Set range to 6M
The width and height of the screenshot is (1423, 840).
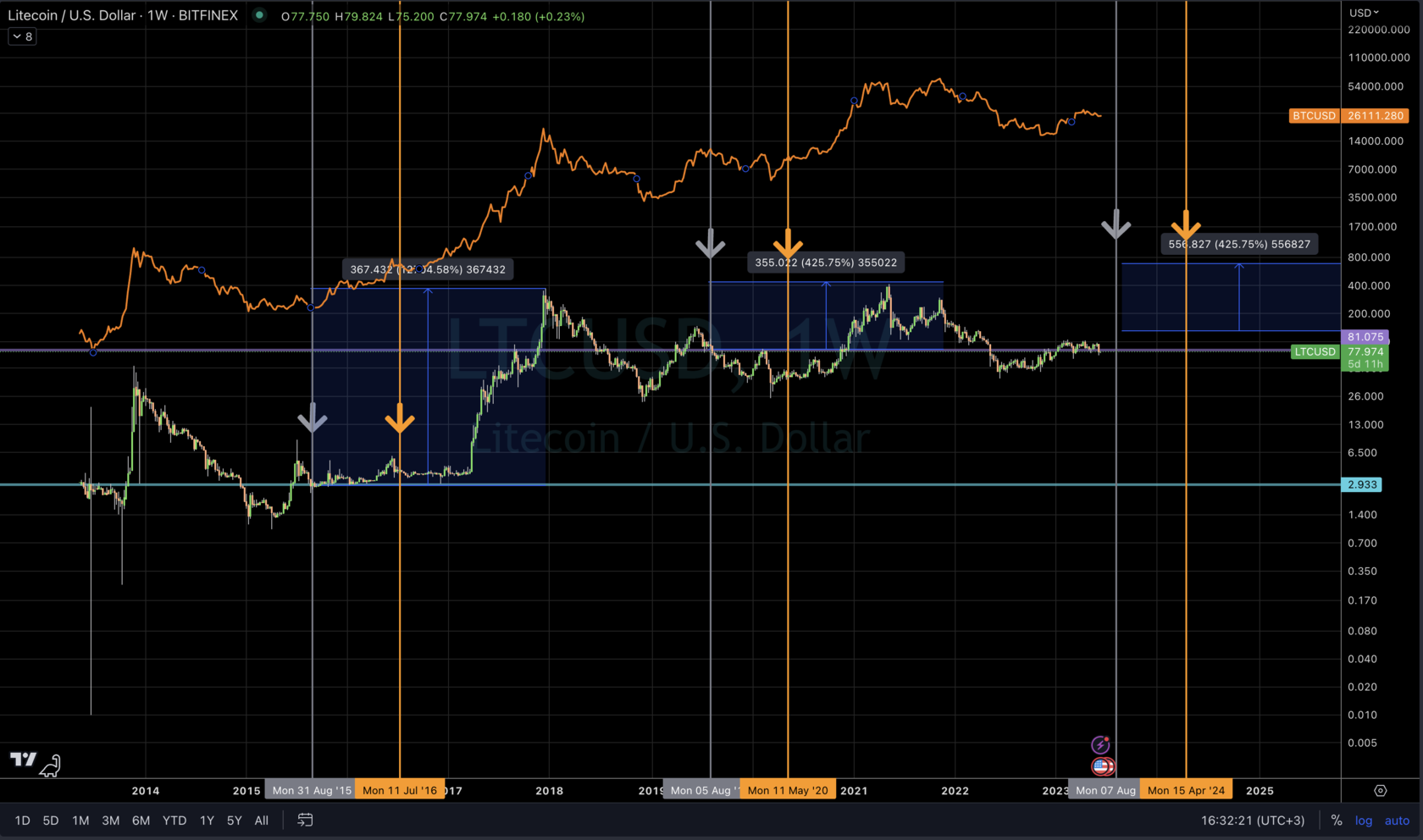[x=141, y=820]
